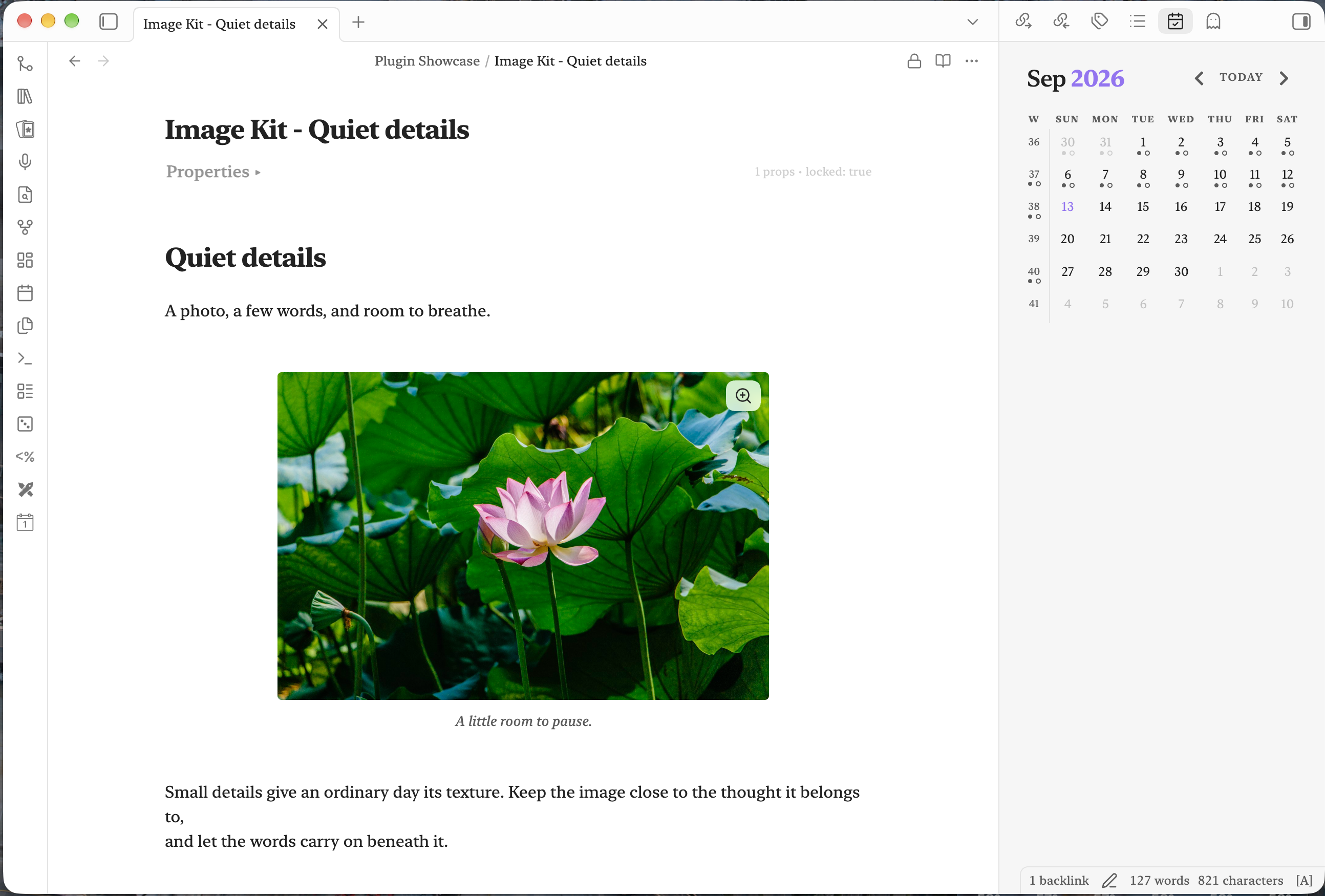This screenshot has height=896, width=1325.
Task: Open the pencil and ruler ribbon icon
Action: pyautogui.click(x=25, y=489)
